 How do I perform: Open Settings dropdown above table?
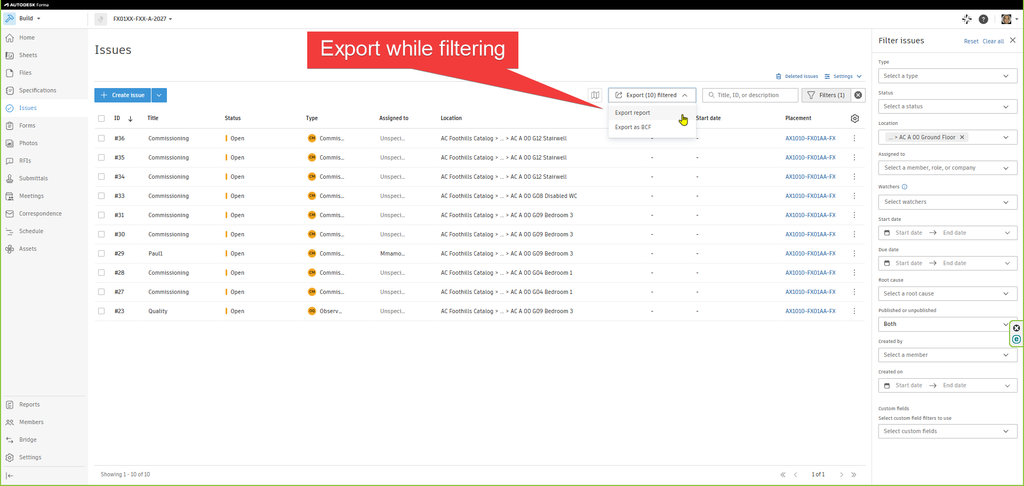[842, 76]
